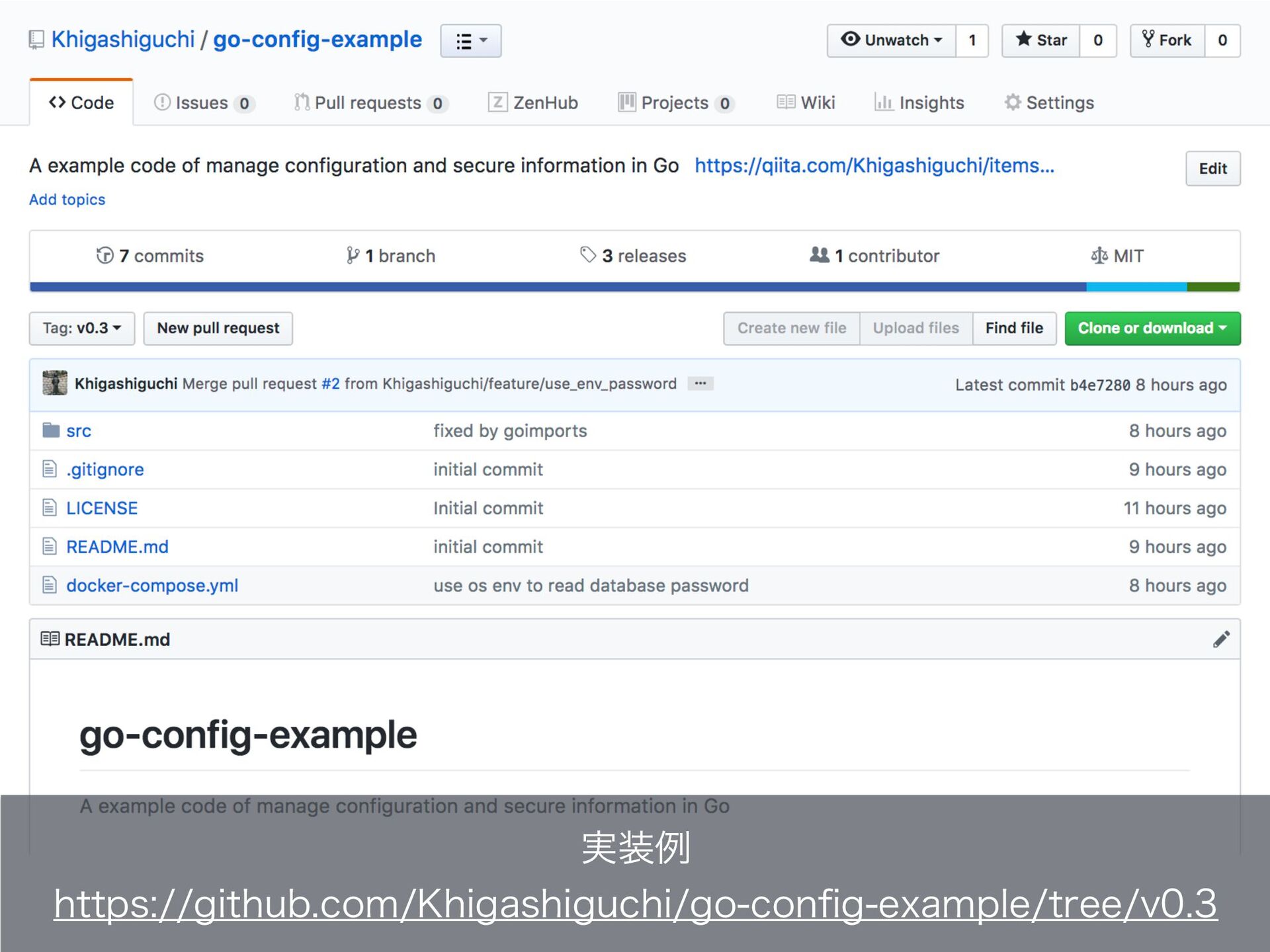Open the Unwatch notifications dropdown
Viewport: 1270px width, 952px height.
click(891, 40)
